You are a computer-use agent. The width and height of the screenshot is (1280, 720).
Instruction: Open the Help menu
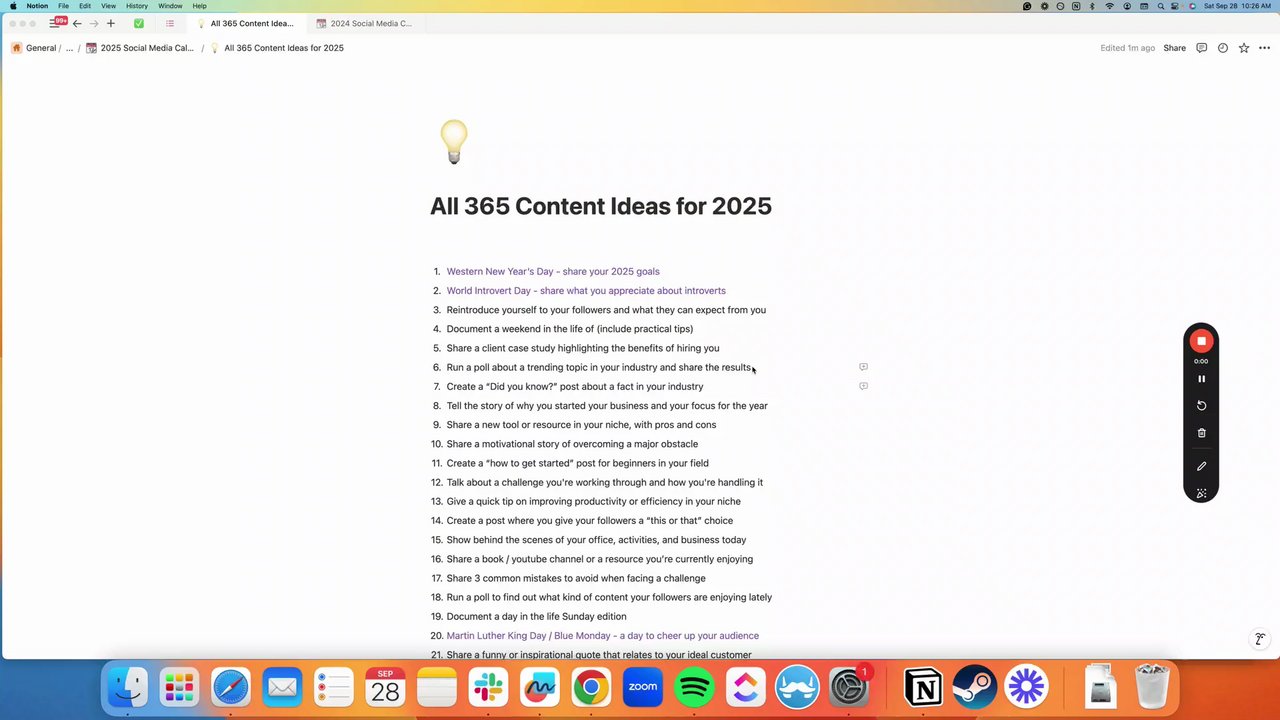(x=199, y=6)
